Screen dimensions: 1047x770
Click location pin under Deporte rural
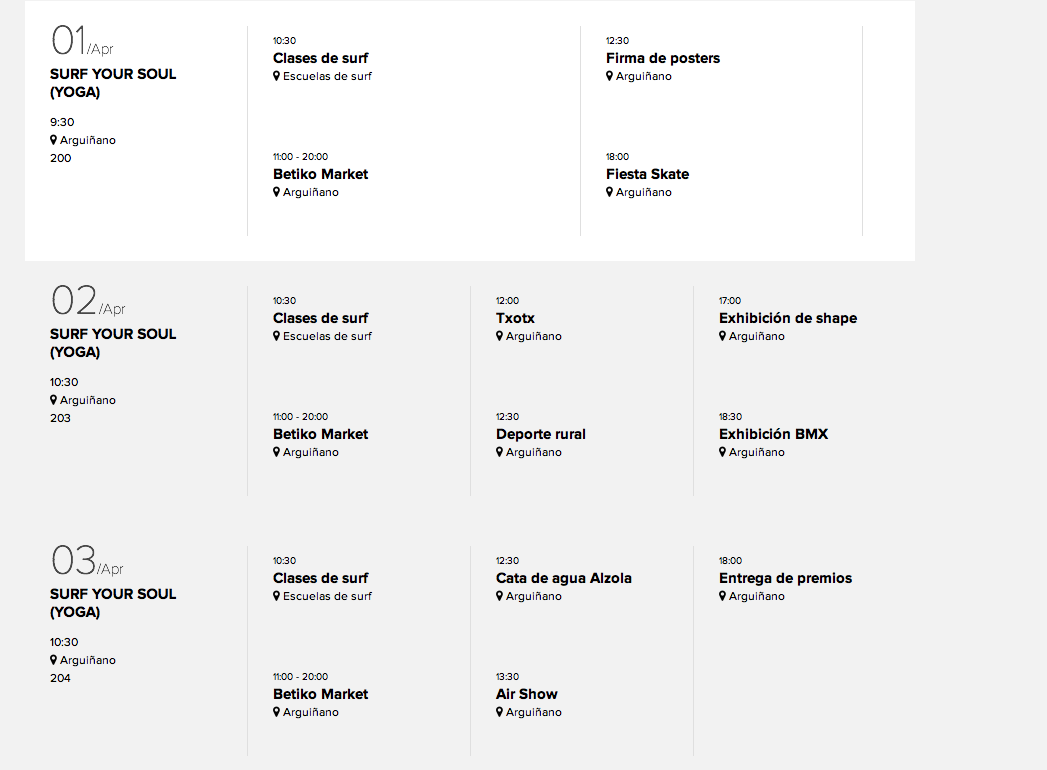499,452
